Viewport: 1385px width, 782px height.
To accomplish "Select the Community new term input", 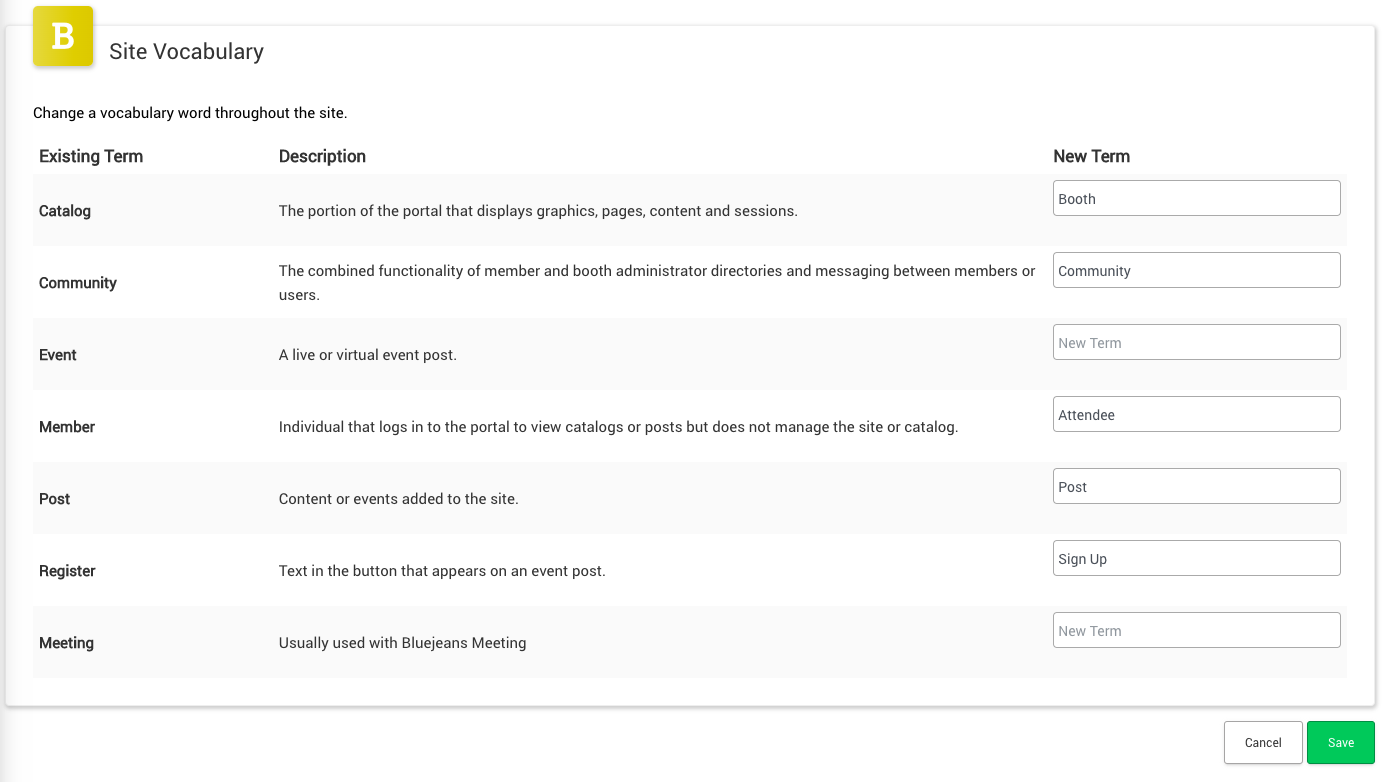I will point(1196,270).
